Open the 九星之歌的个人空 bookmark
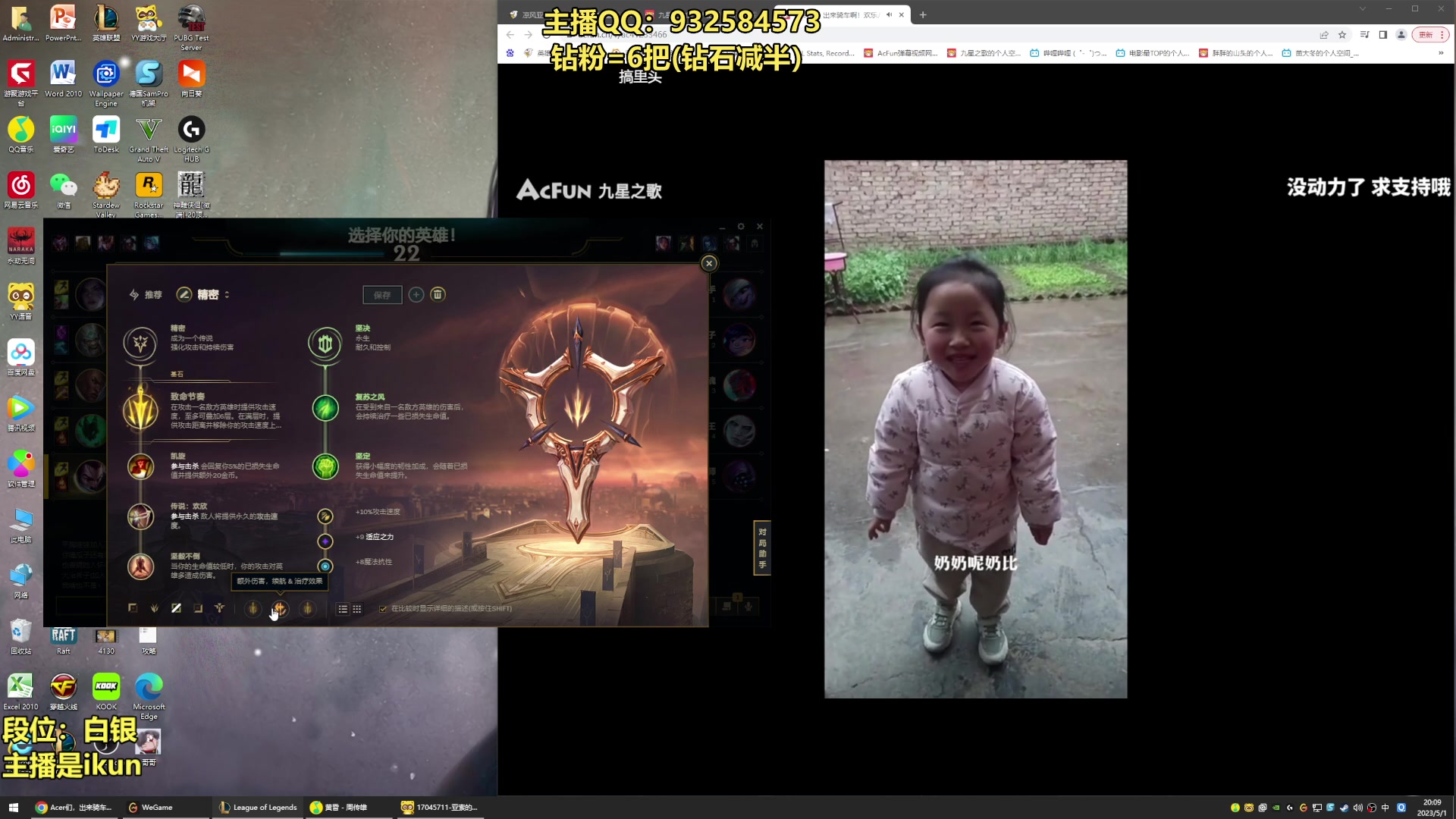This screenshot has height=819, width=1456. (984, 53)
